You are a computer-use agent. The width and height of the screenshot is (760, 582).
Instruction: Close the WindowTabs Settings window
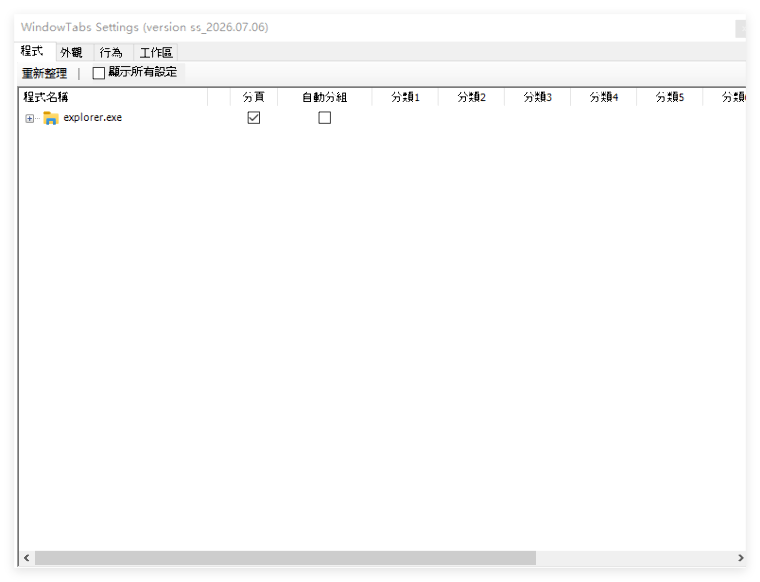point(741,29)
